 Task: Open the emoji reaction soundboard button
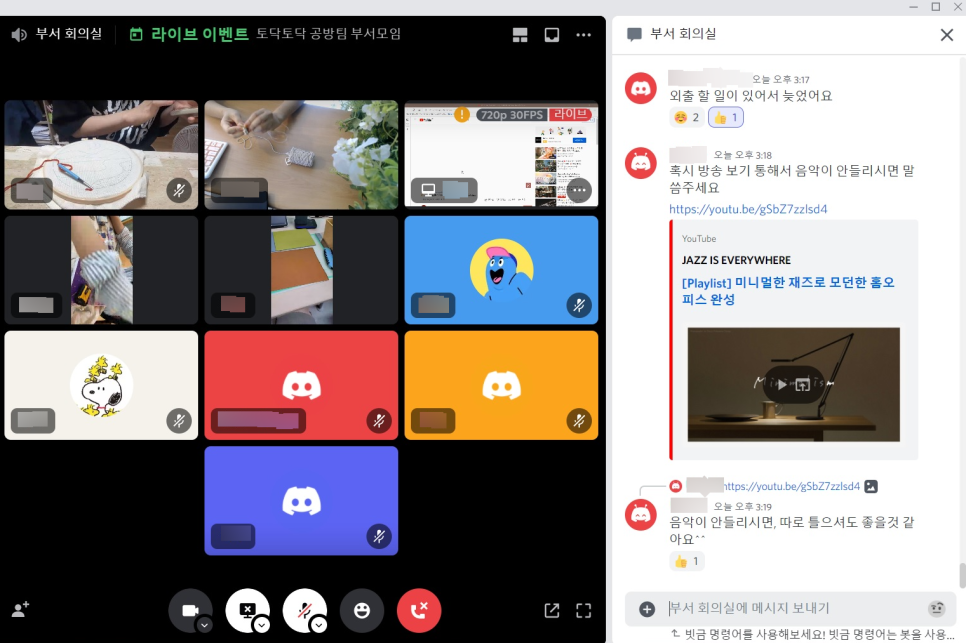(x=362, y=610)
